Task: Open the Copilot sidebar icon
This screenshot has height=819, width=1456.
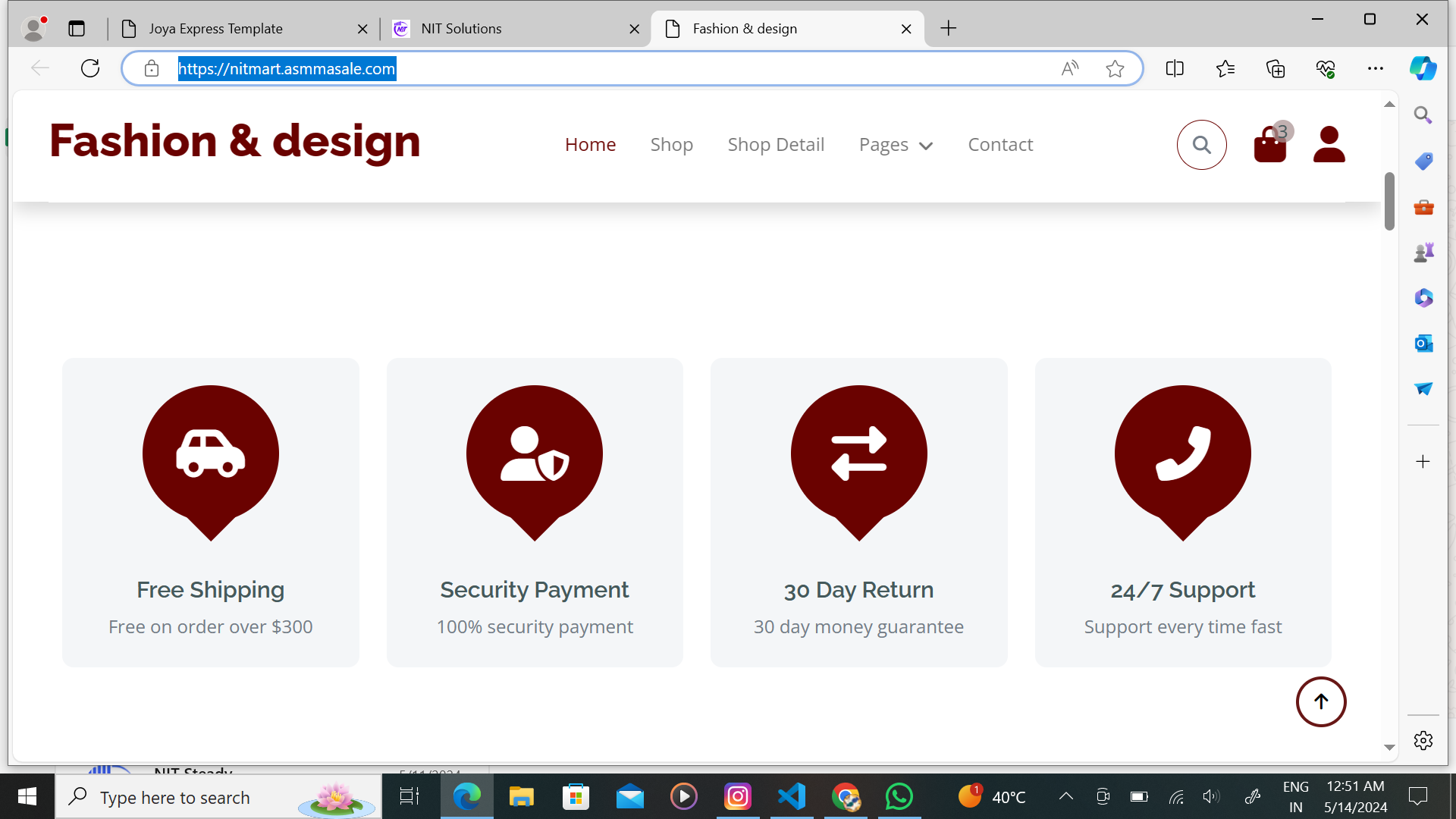Action: tap(1423, 68)
